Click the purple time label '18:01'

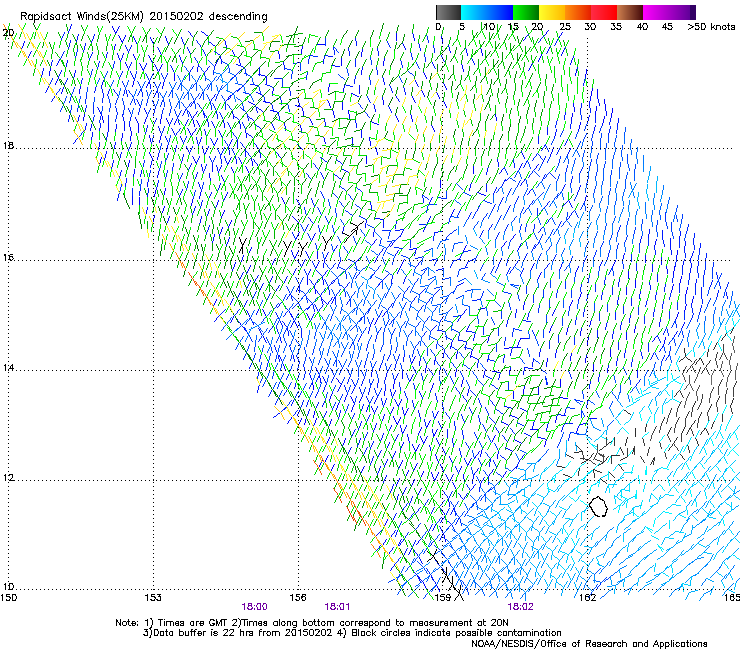pos(337,607)
